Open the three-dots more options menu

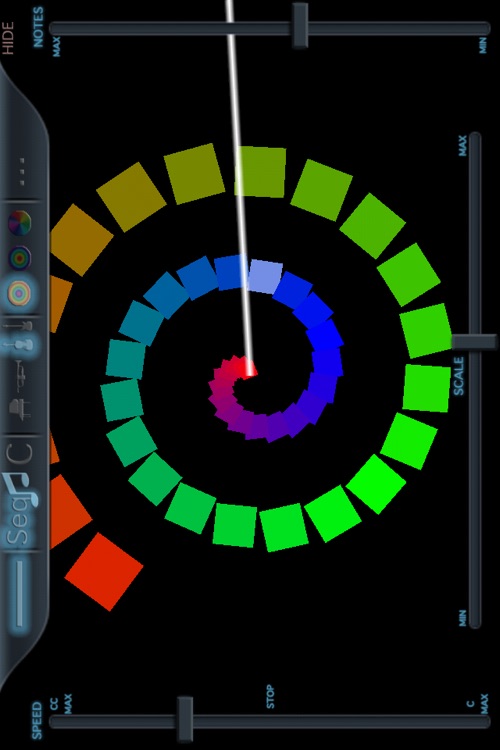point(21,171)
